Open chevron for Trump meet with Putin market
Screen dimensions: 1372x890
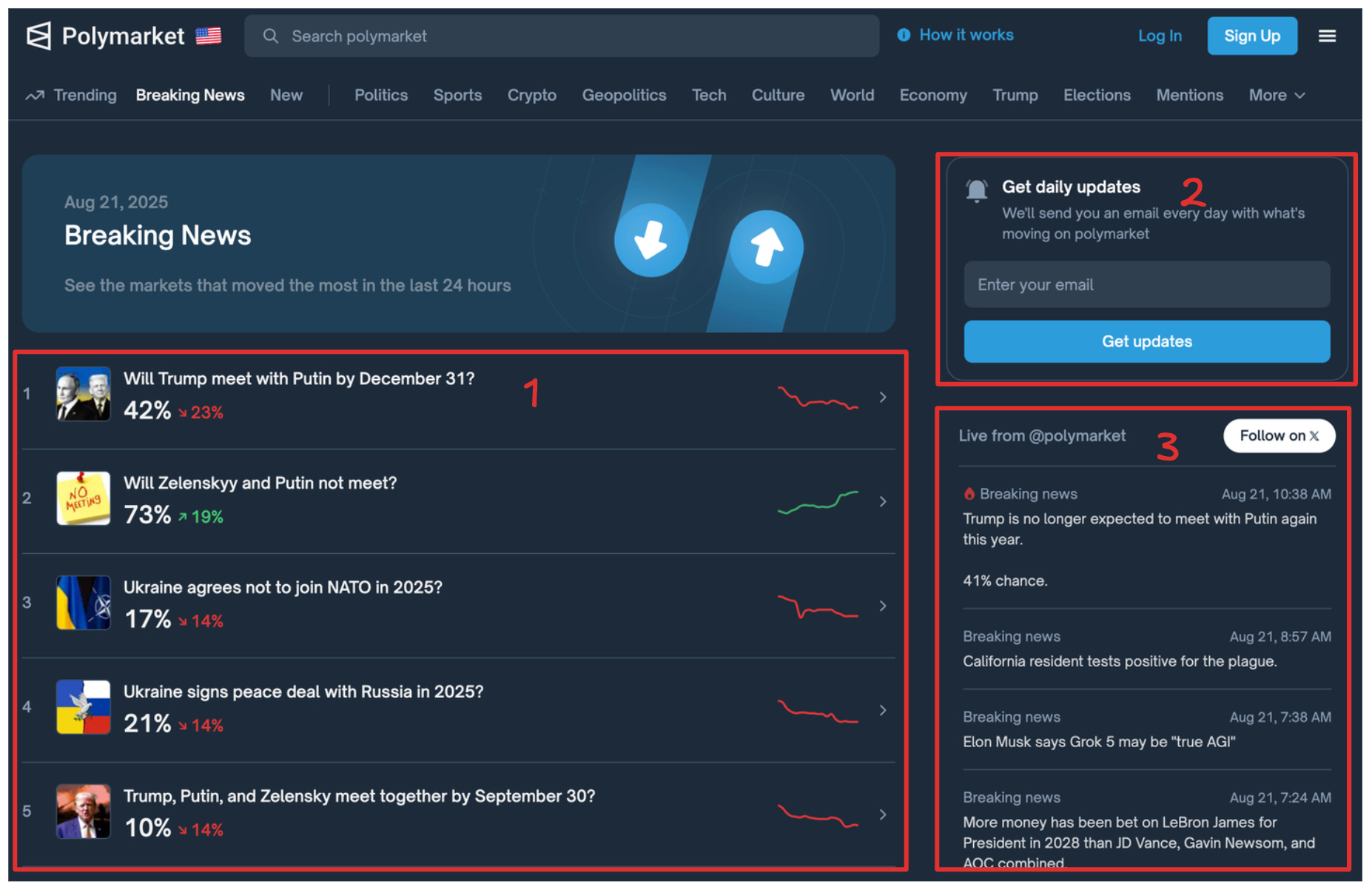(883, 397)
